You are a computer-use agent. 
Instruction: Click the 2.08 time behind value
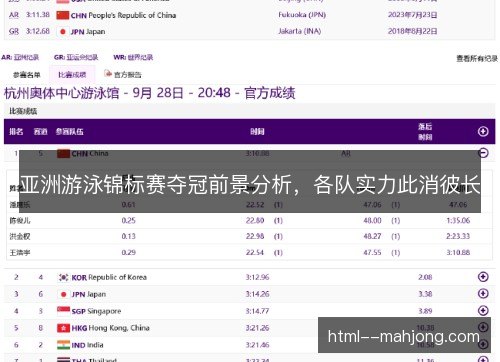425,277
